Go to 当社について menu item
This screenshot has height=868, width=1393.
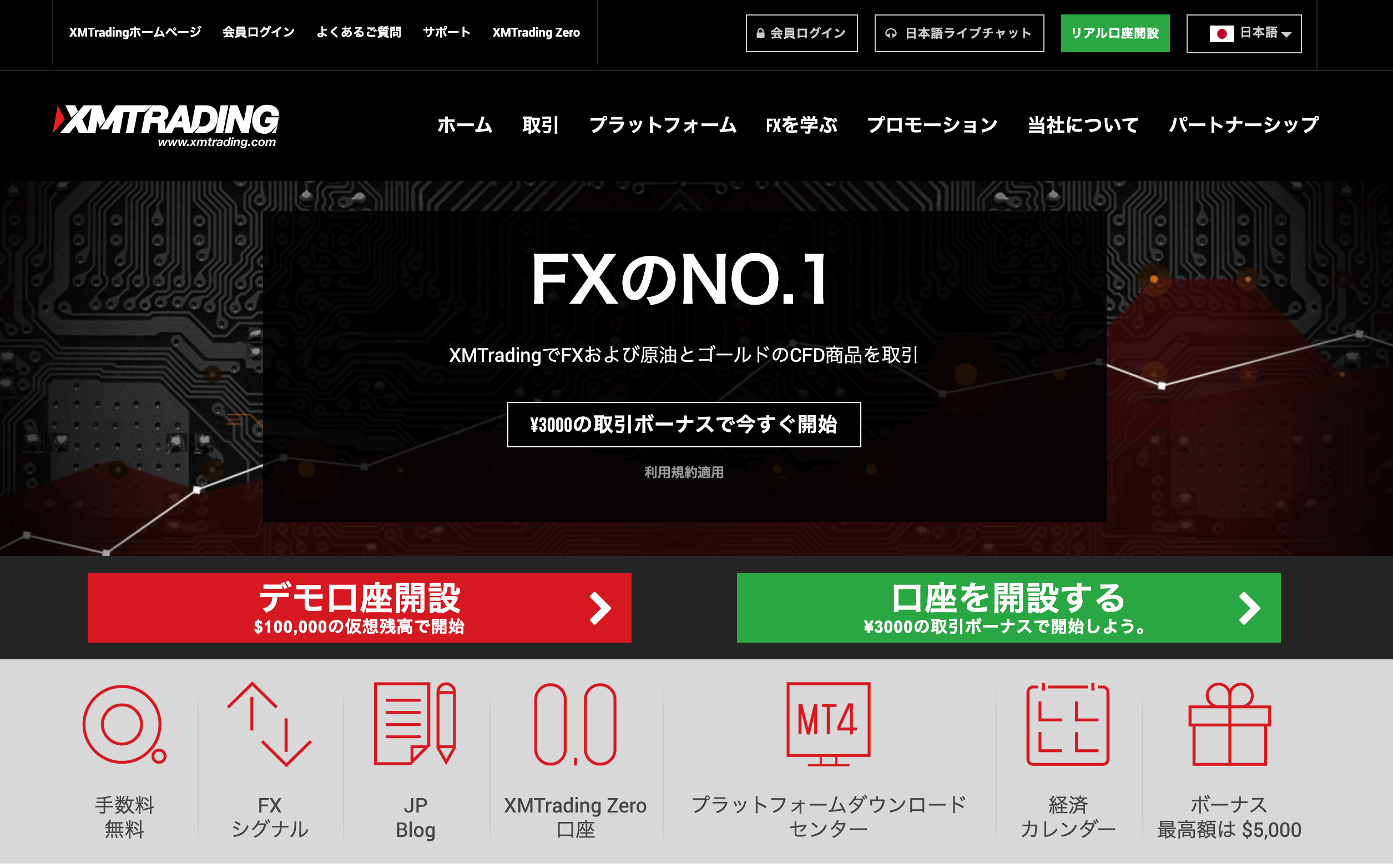(1083, 124)
